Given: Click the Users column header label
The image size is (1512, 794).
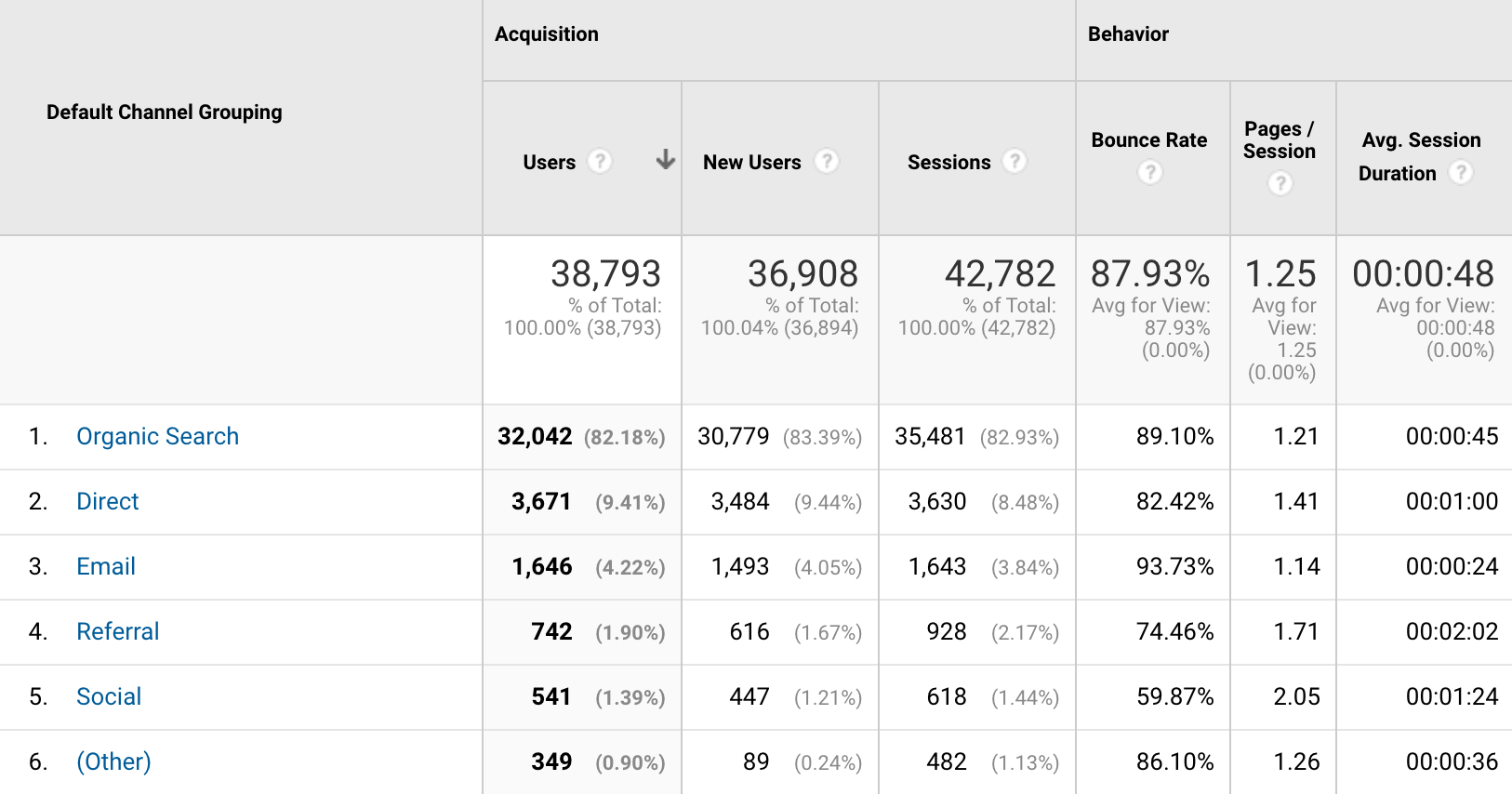Looking at the screenshot, I should (549, 163).
